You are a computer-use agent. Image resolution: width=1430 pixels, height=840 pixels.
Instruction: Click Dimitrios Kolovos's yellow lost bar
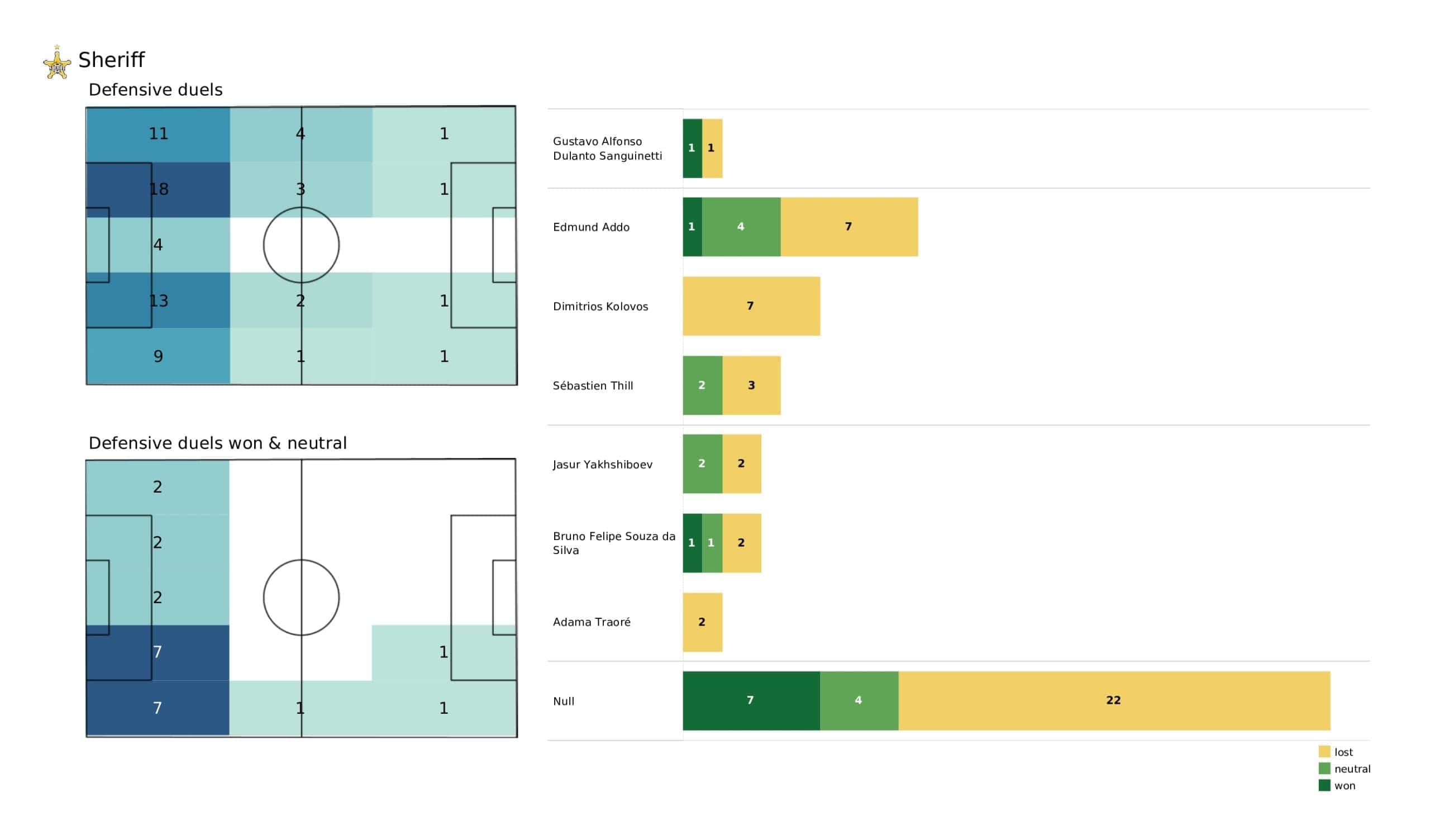pyautogui.click(x=751, y=306)
